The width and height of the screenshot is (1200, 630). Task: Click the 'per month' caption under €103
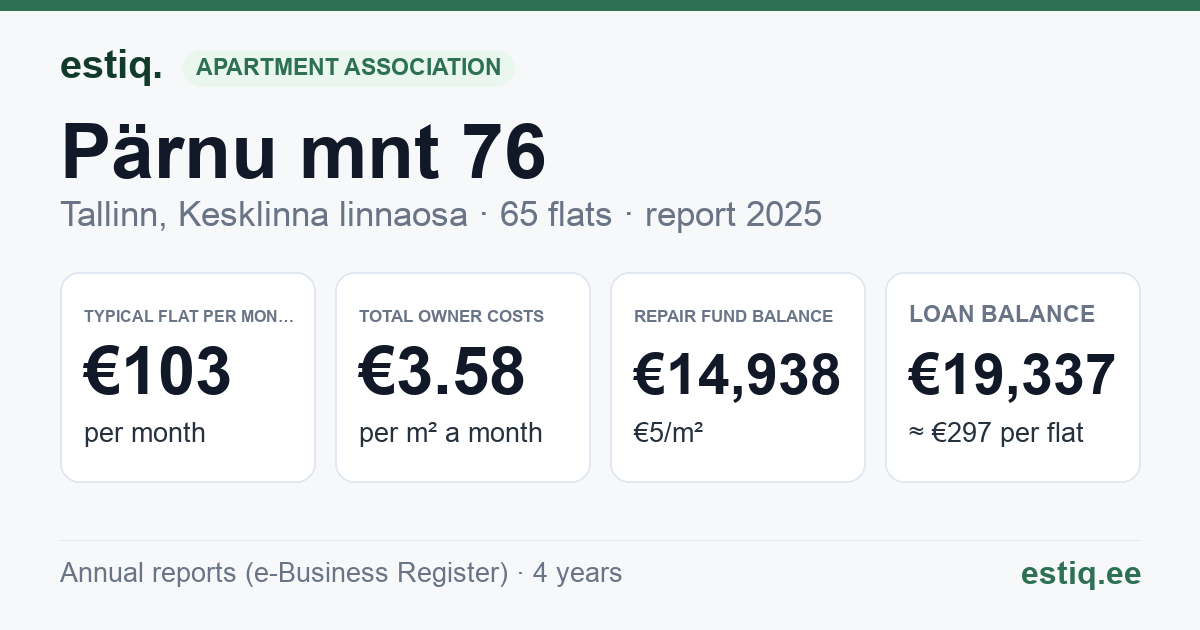[x=145, y=433]
